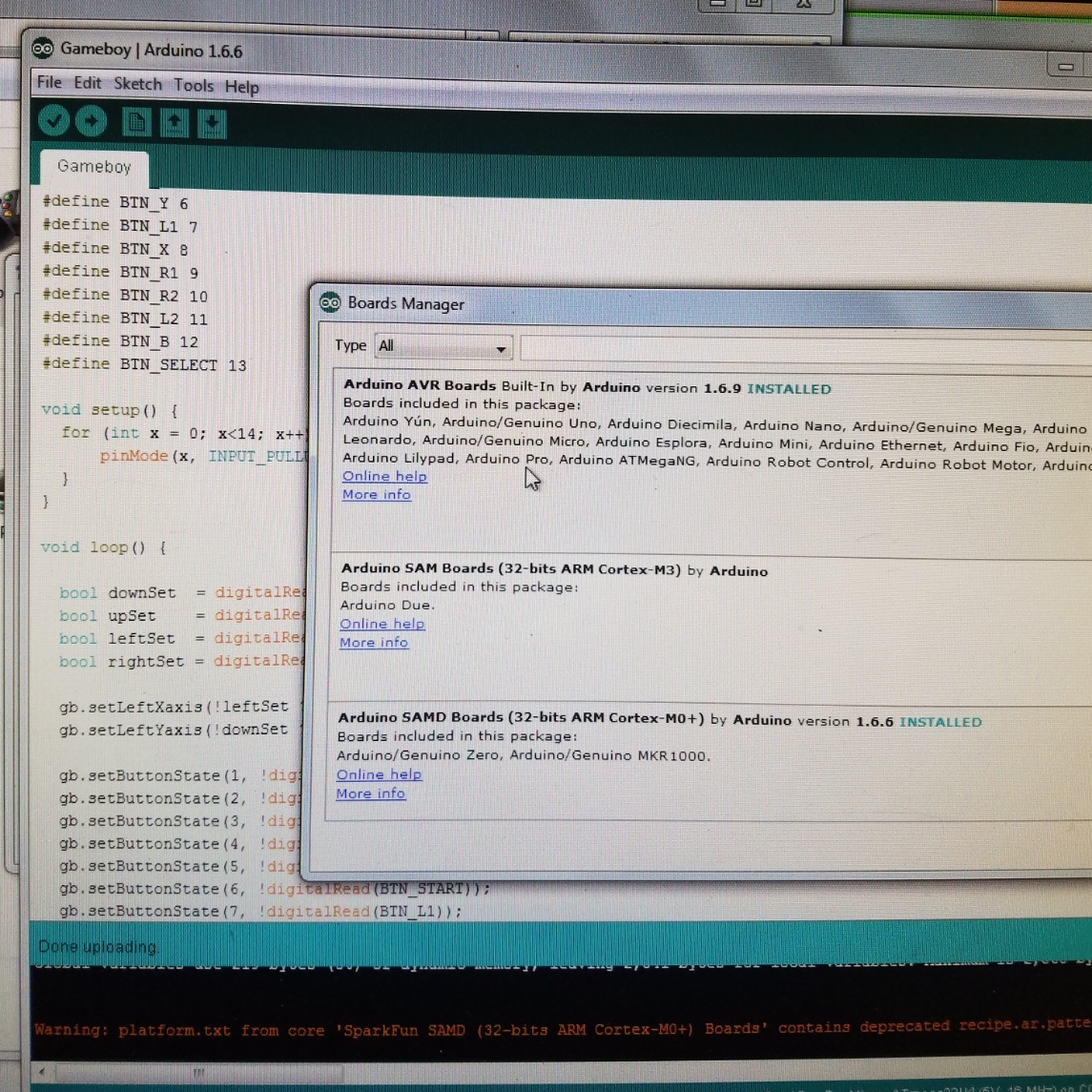Open the Edit menu
This screenshot has width=1092, height=1092.
click(x=88, y=83)
